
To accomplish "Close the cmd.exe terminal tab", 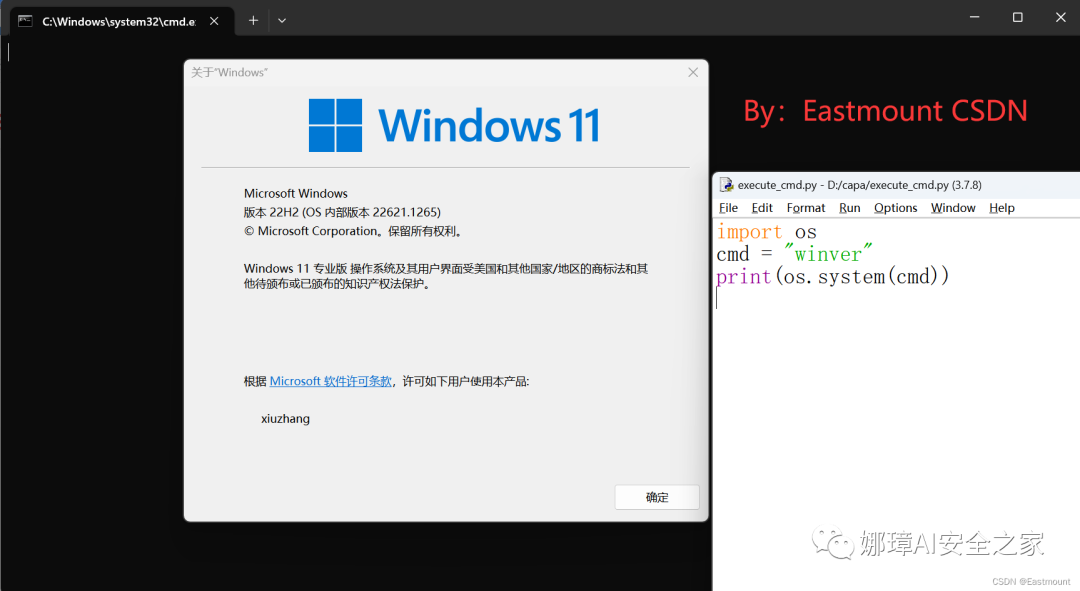I will click(214, 21).
